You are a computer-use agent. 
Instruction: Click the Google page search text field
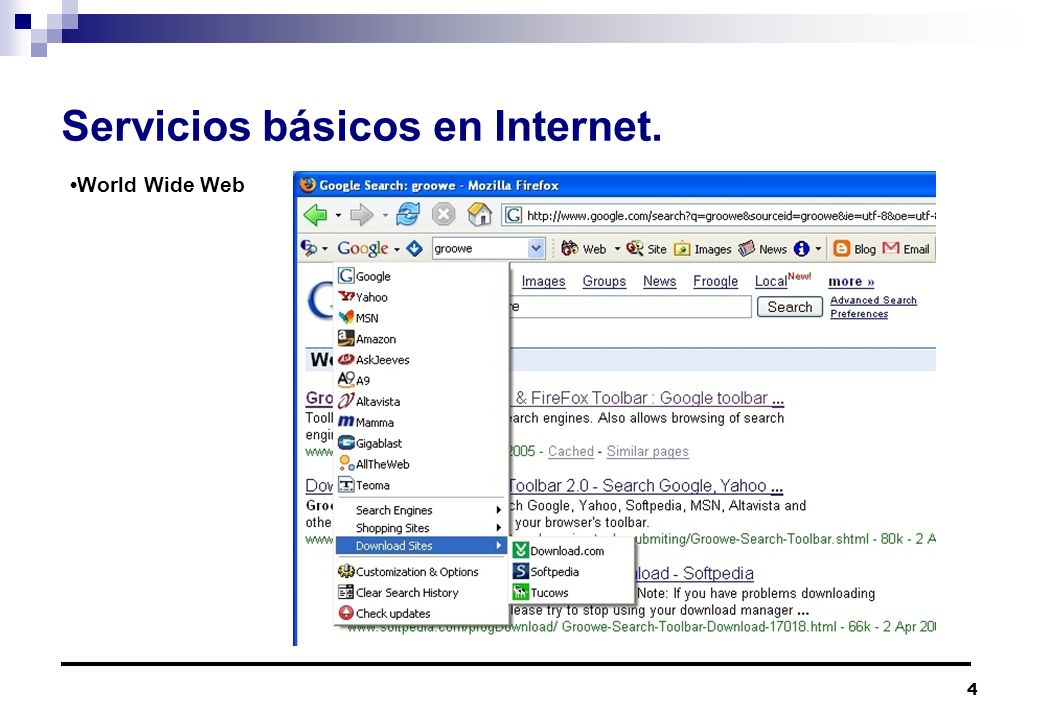coord(630,307)
